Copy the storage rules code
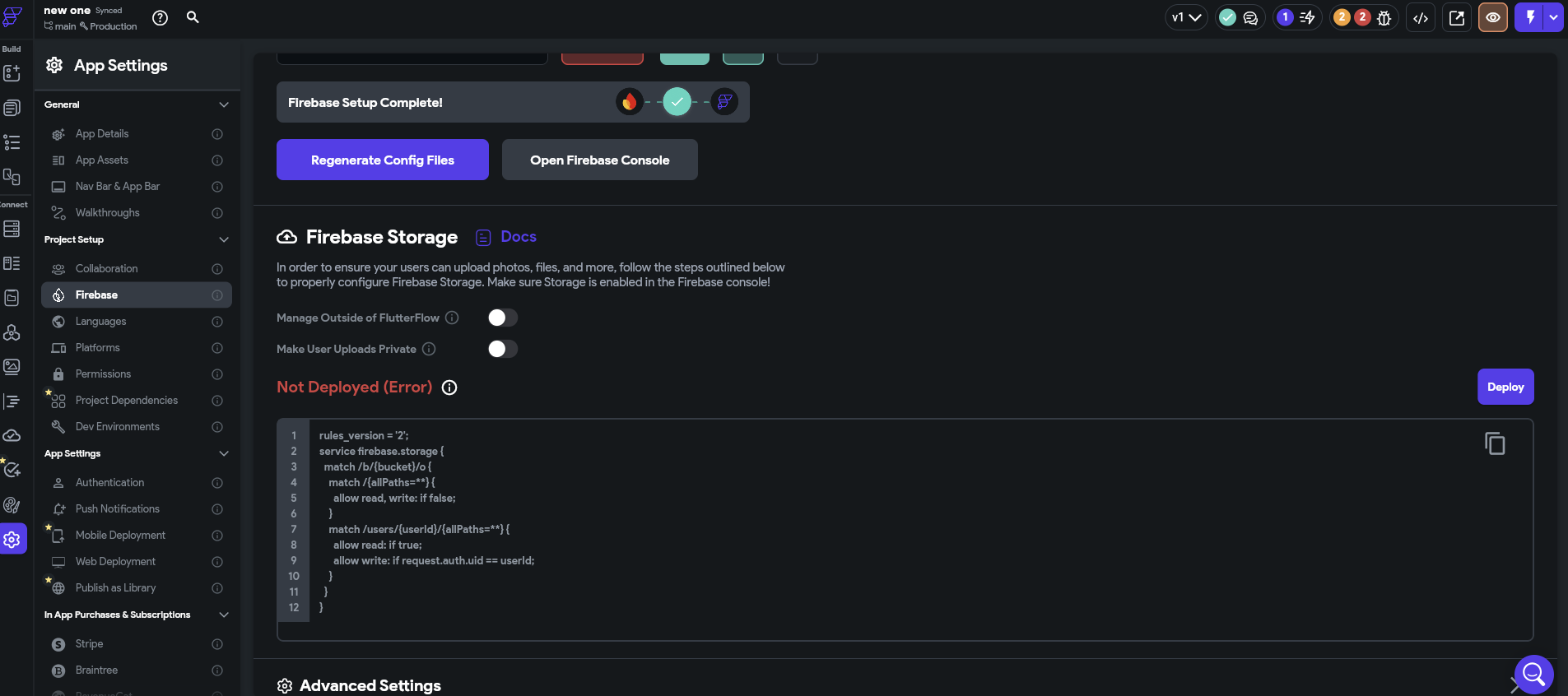 pyautogui.click(x=1495, y=443)
